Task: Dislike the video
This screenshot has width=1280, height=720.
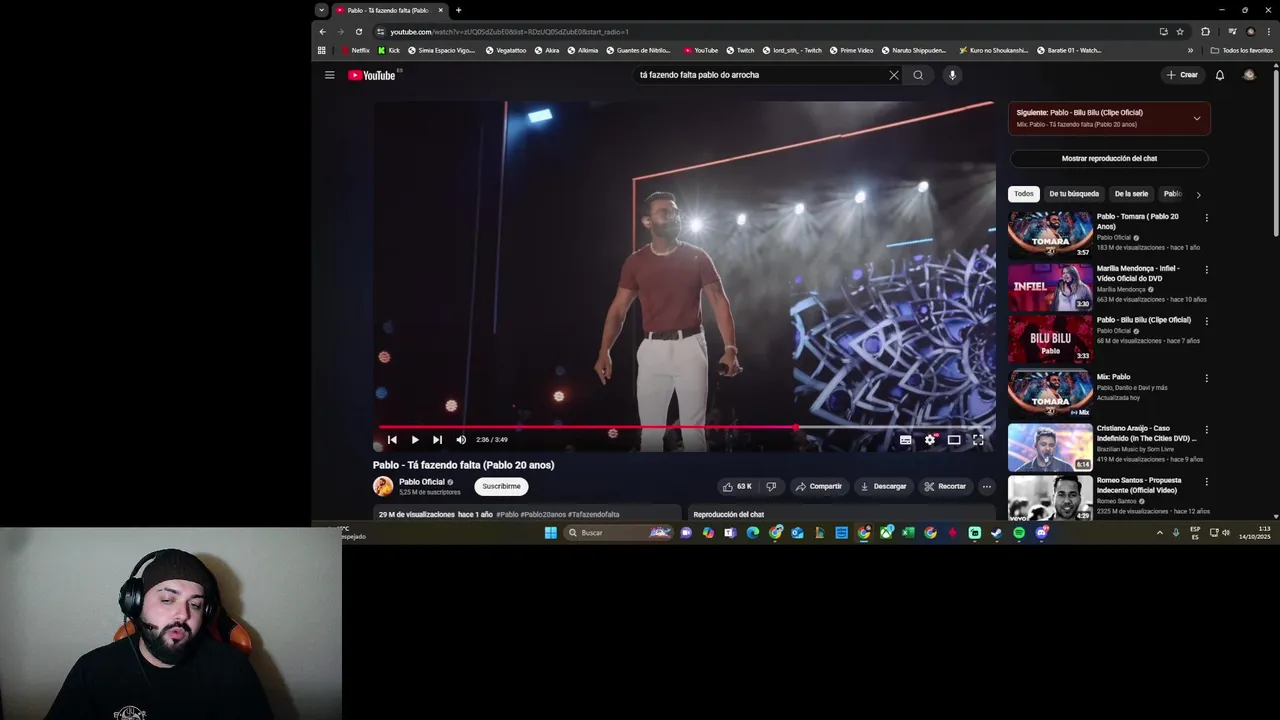Action: pos(771,487)
